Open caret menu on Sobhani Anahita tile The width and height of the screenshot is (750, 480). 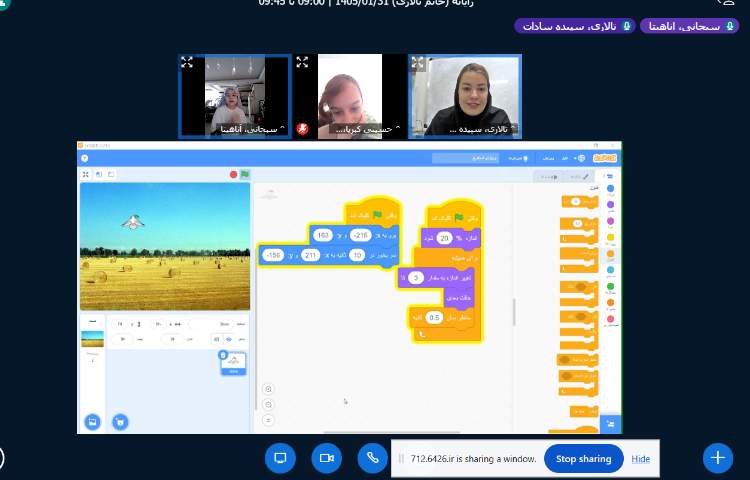click(x=282, y=129)
